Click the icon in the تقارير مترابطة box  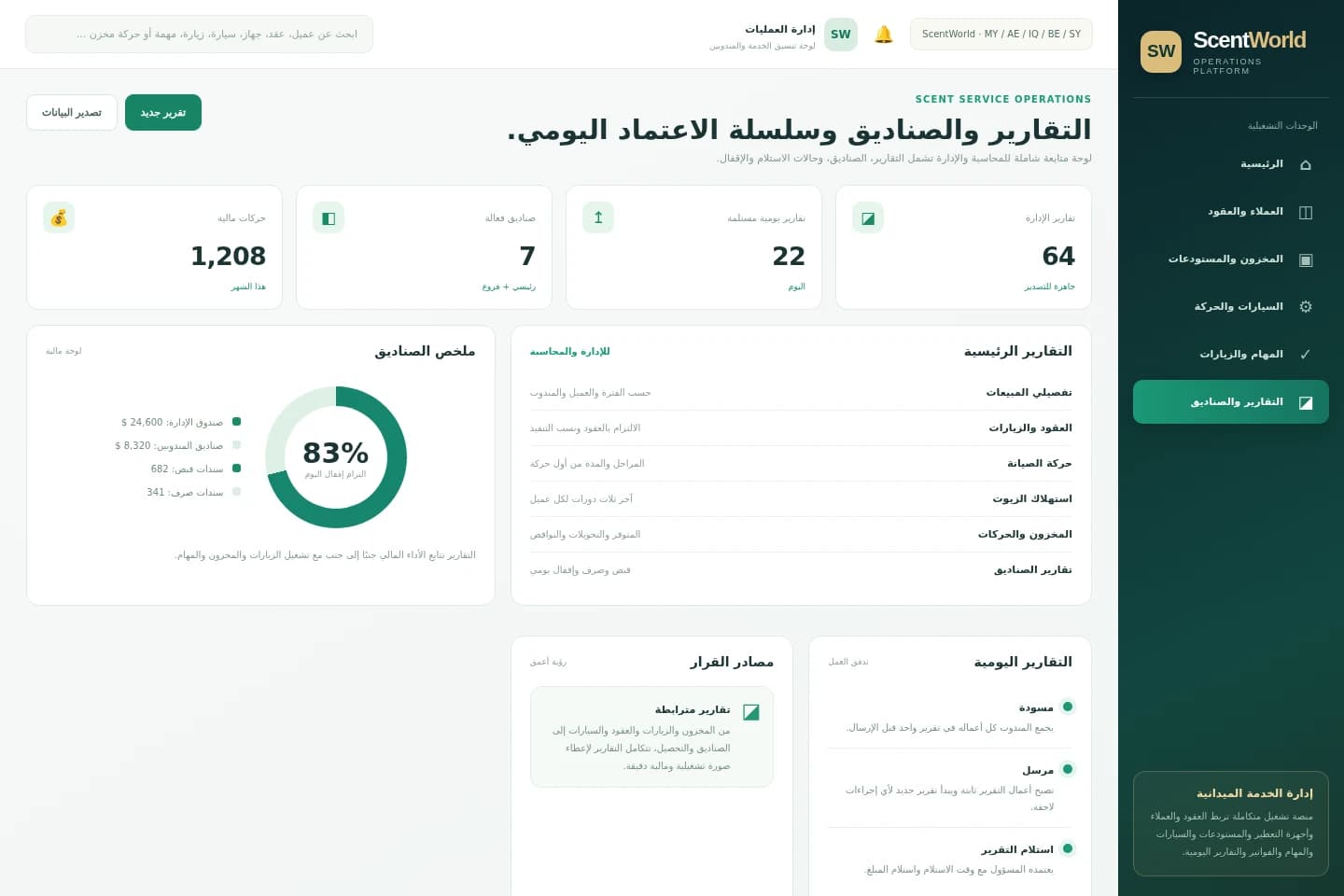[751, 712]
